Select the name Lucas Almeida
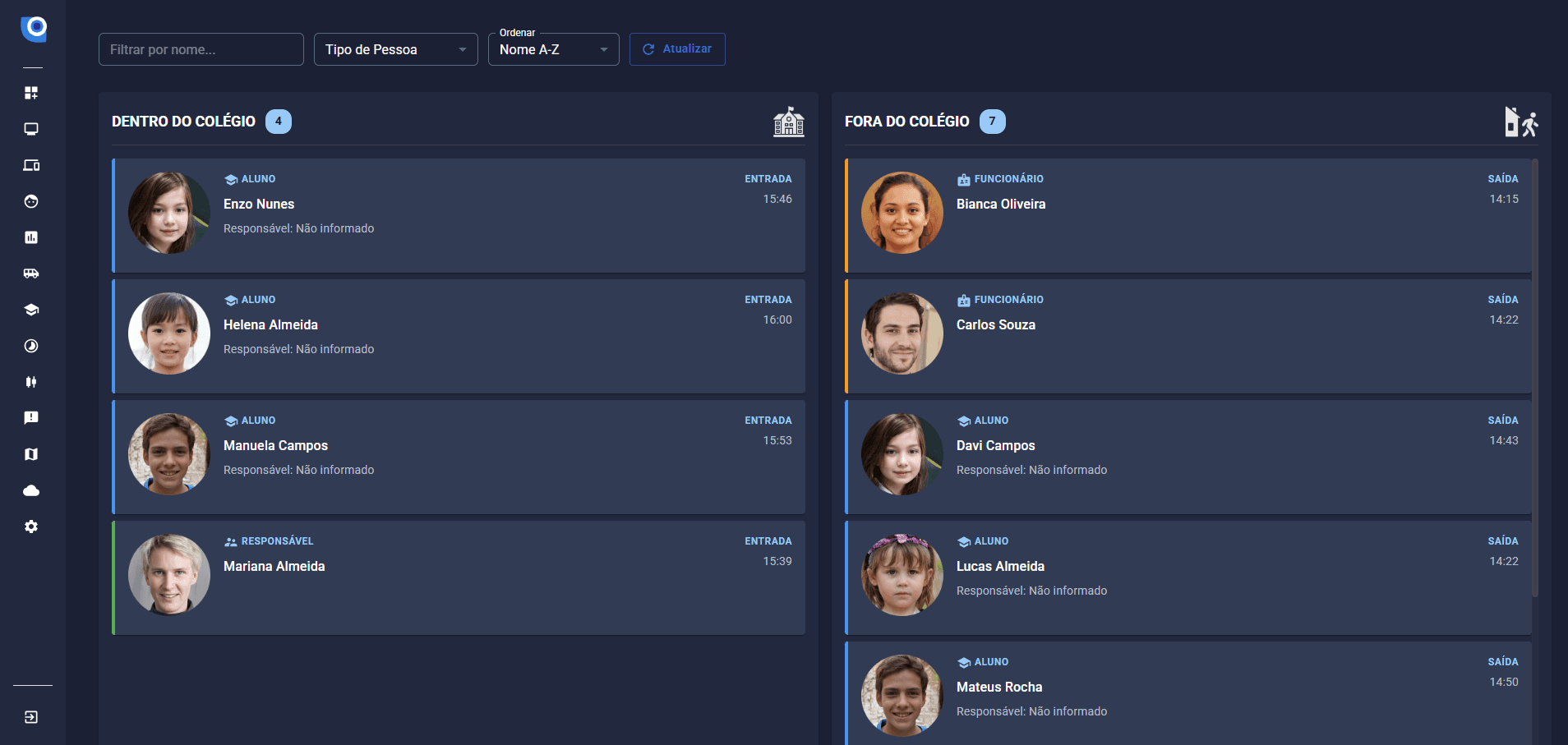The image size is (1568, 745). (1000, 566)
